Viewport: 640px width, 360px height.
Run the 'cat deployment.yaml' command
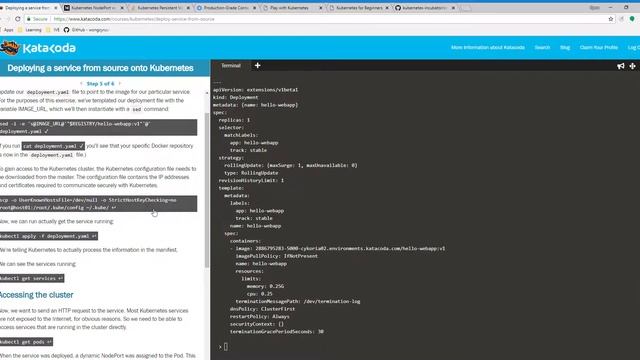point(53,146)
